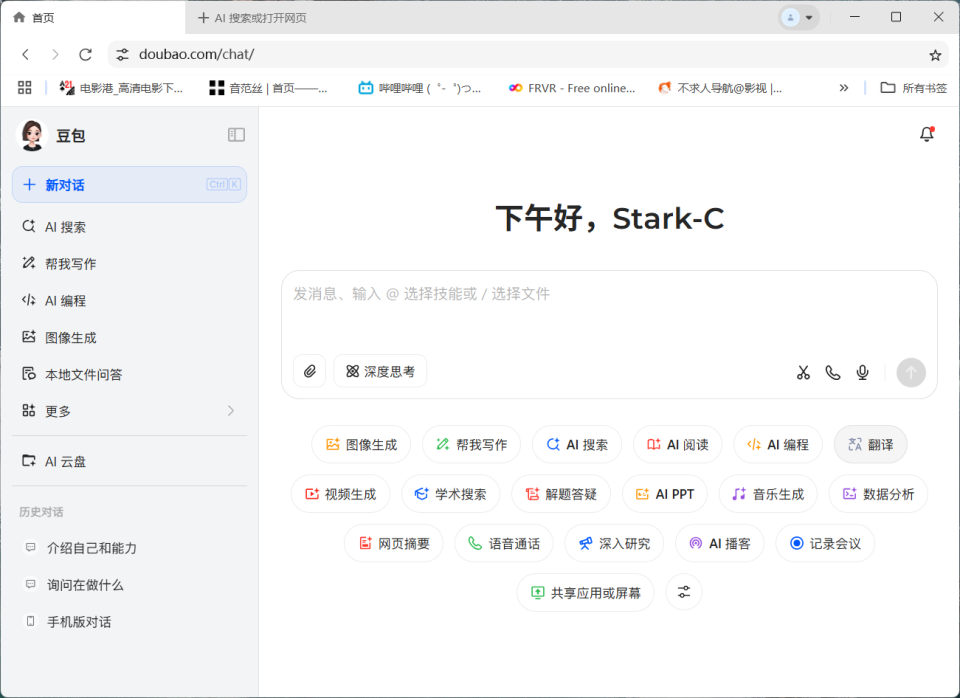Click the send arrow button
960x698 pixels.
coord(911,372)
